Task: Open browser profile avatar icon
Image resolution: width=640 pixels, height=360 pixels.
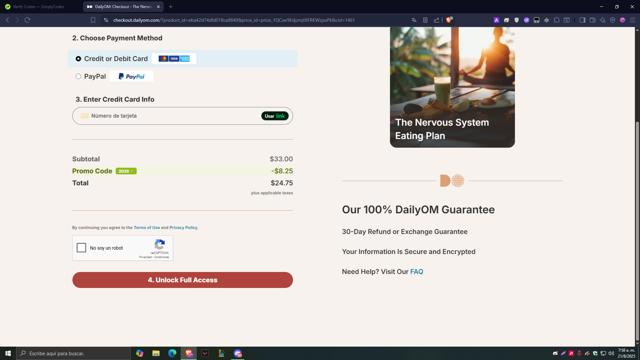Action: [622, 20]
